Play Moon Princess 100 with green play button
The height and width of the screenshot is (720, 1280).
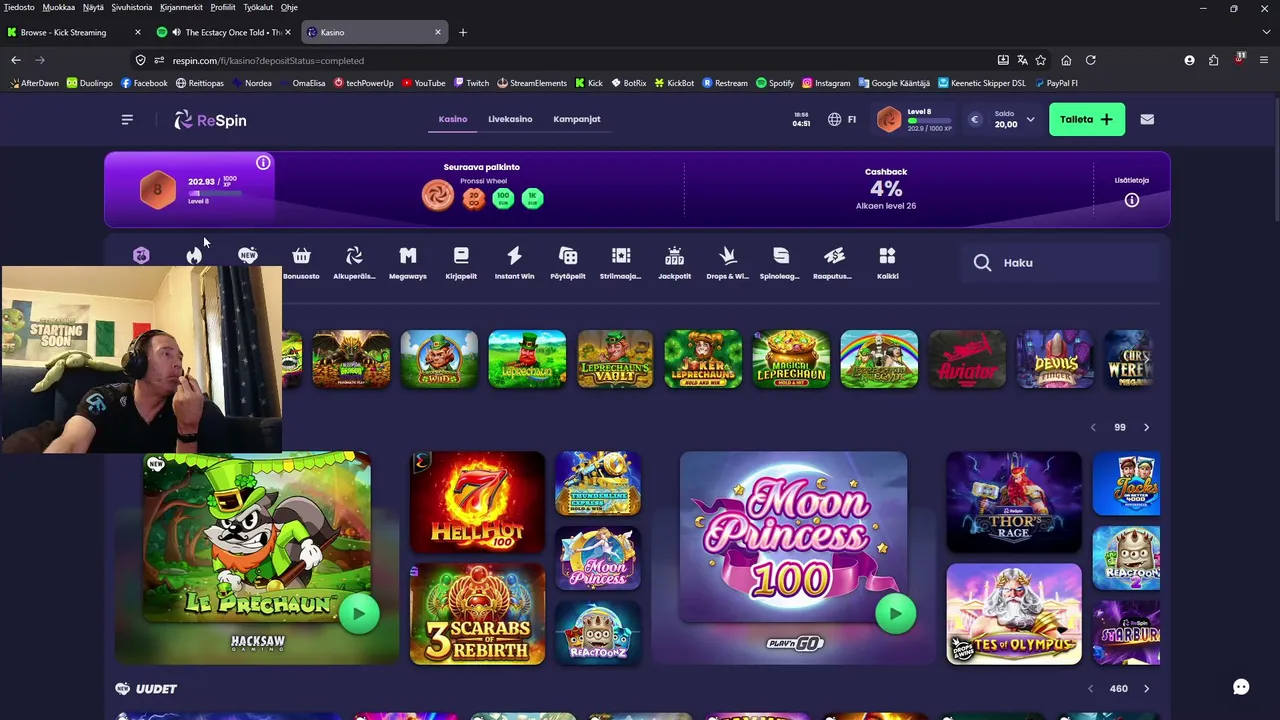coord(895,614)
